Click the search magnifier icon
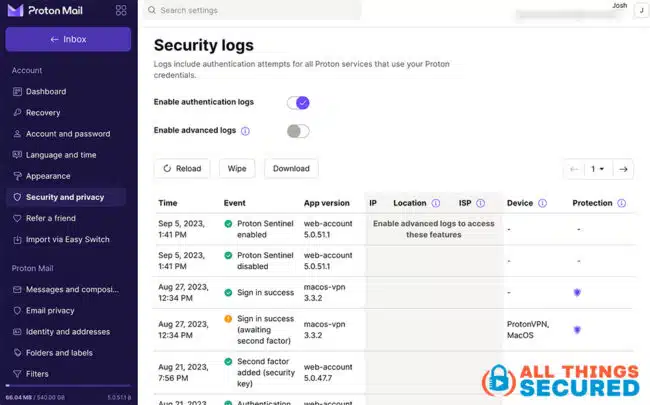 coord(152,10)
